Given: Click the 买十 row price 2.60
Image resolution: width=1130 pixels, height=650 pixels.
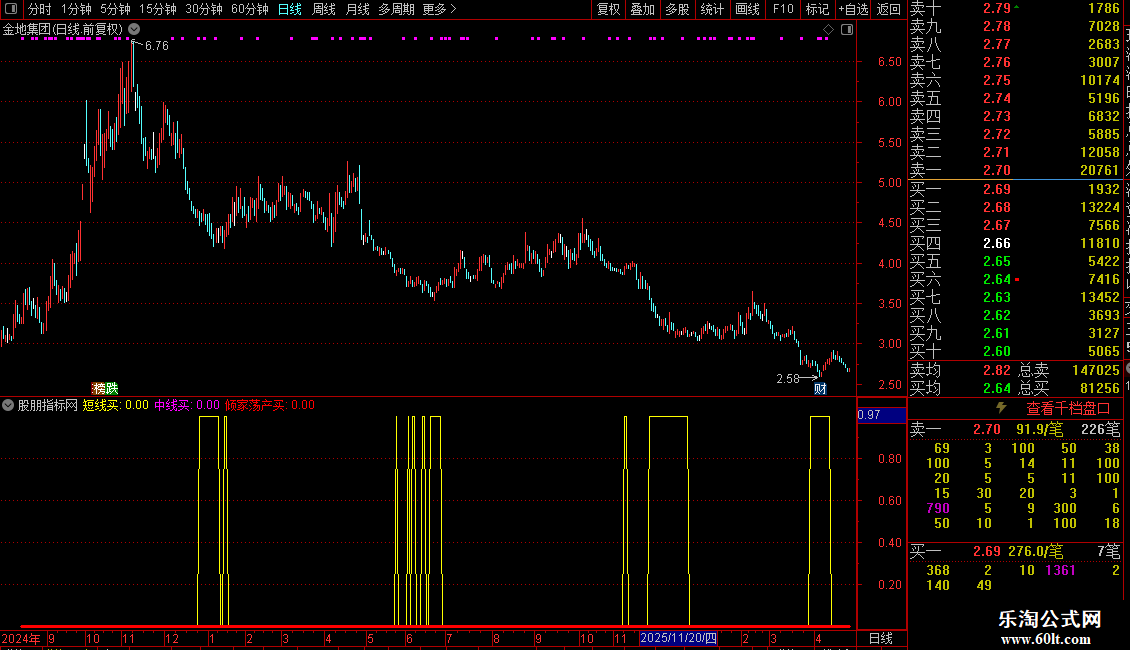Looking at the screenshot, I should click(997, 351).
